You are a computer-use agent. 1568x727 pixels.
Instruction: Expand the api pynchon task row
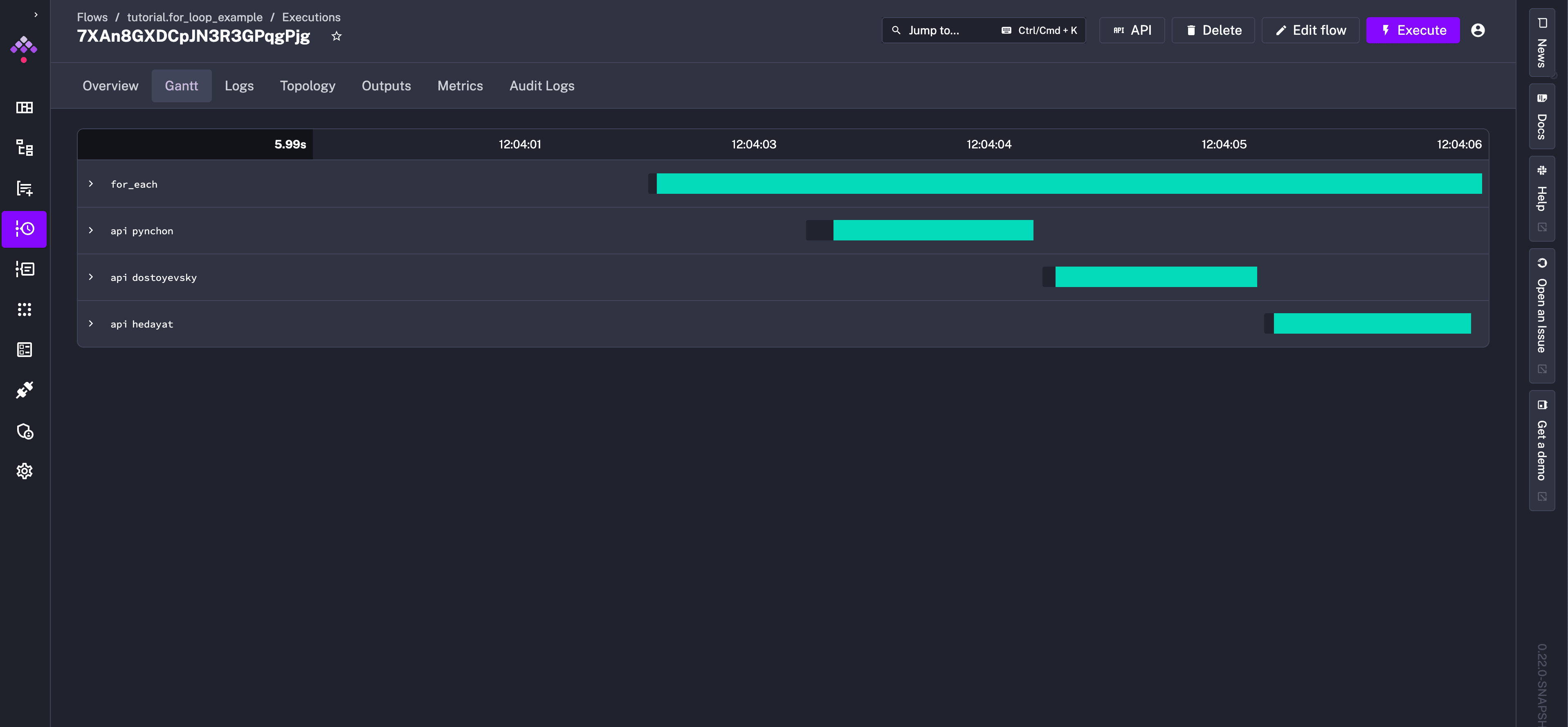(91, 231)
